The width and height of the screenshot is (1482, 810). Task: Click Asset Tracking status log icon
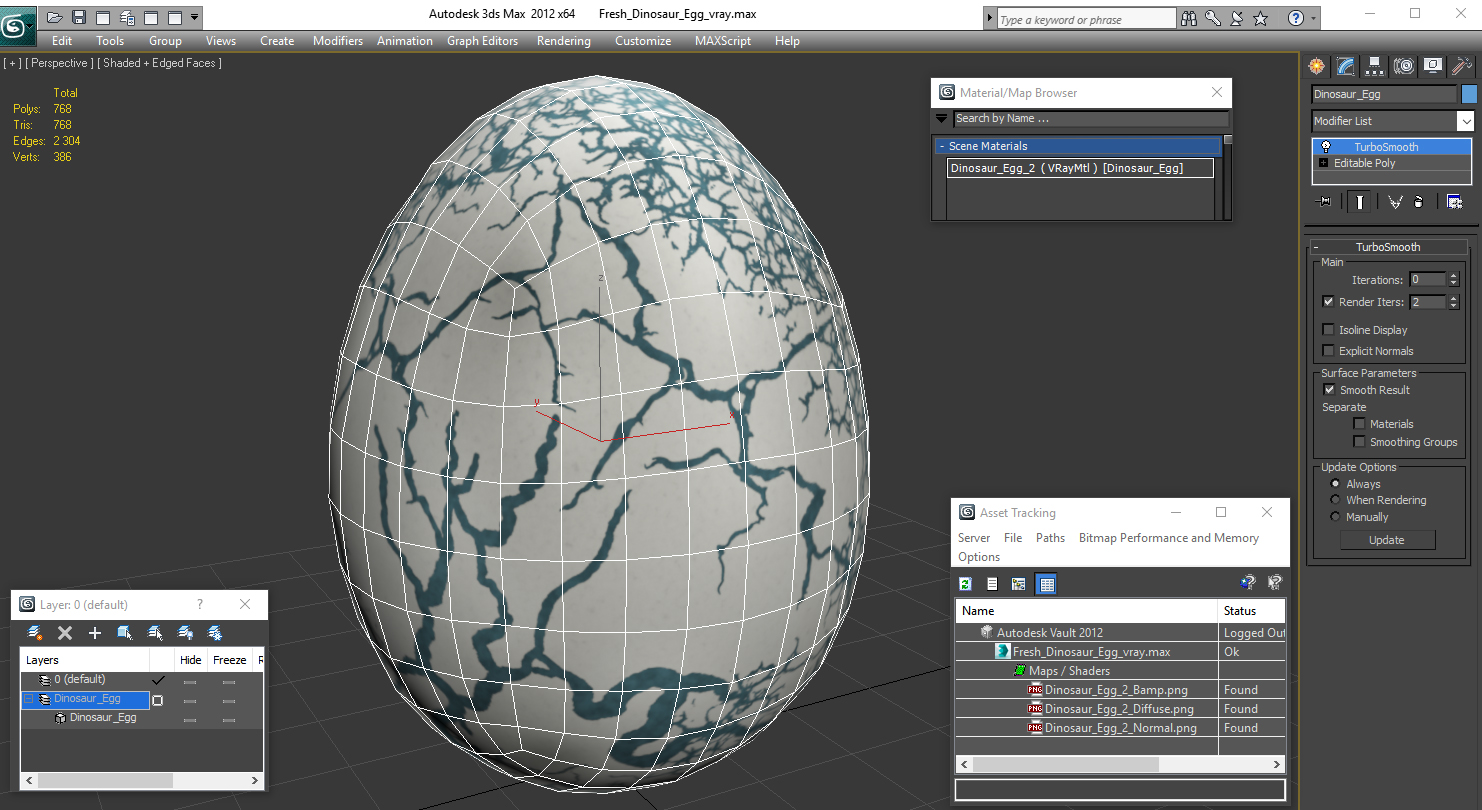(x=993, y=584)
